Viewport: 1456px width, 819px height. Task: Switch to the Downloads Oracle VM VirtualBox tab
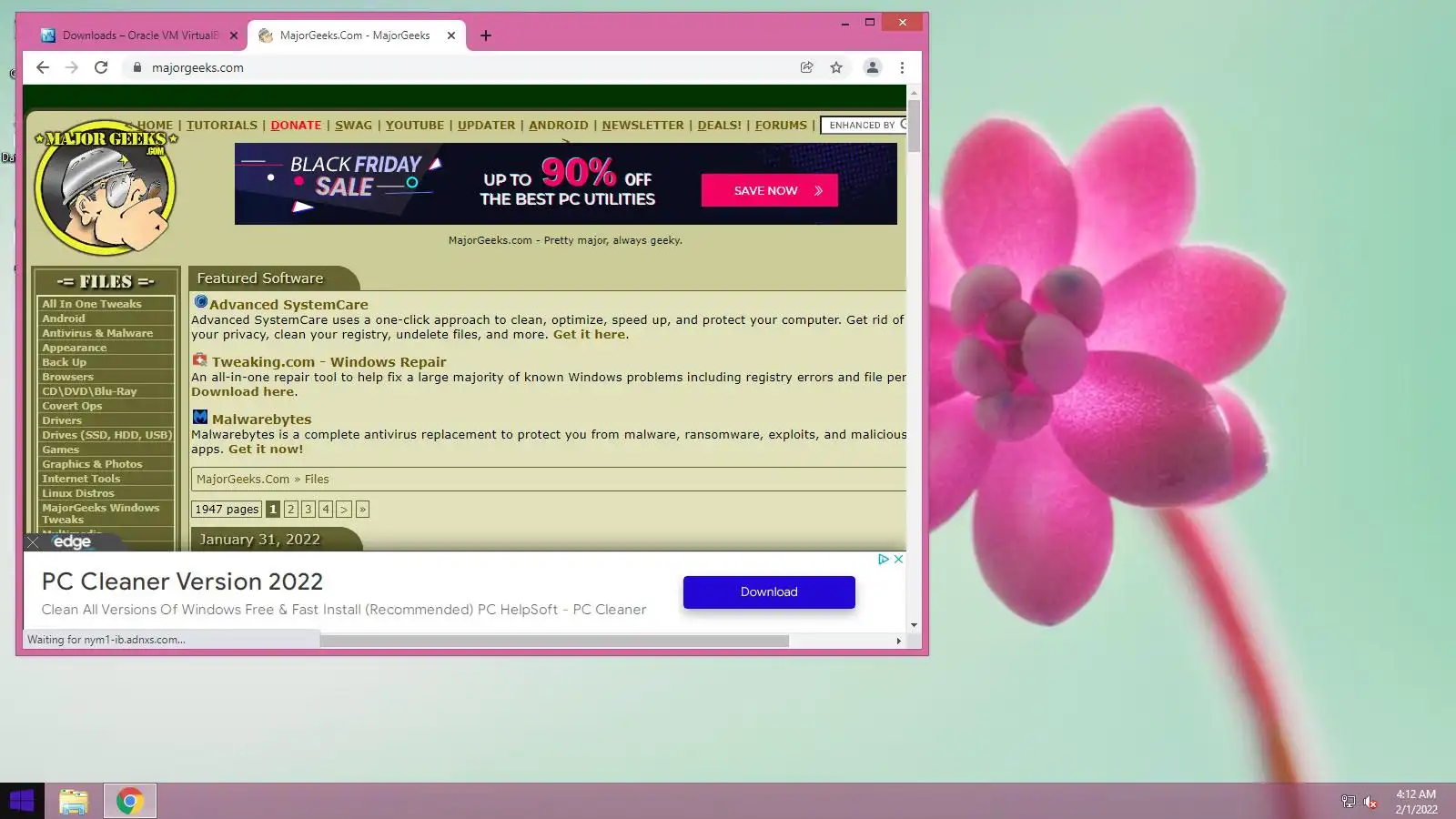[x=139, y=35]
